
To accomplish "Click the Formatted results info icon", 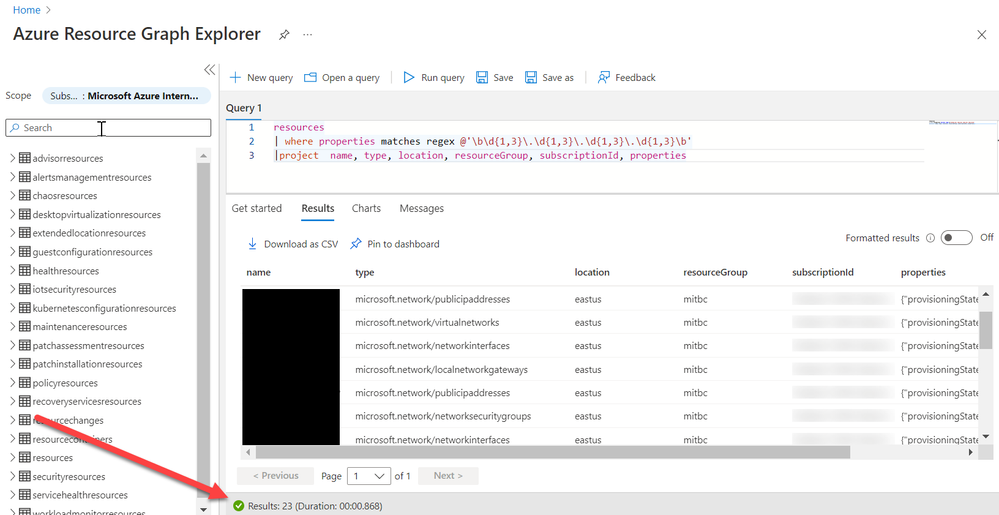I will coord(930,238).
